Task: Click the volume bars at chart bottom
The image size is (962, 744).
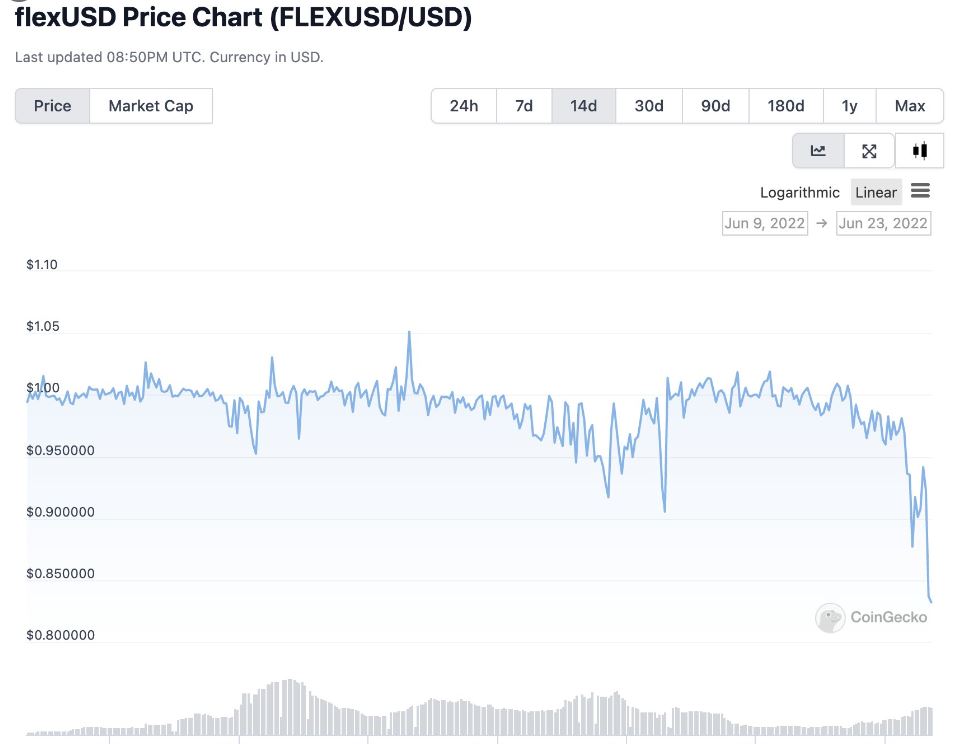Action: [x=480, y=715]
